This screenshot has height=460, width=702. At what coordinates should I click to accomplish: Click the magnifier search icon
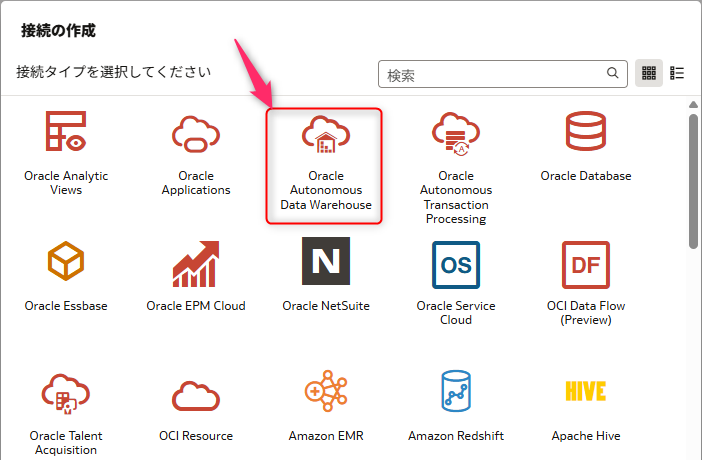tap(612, 73)
